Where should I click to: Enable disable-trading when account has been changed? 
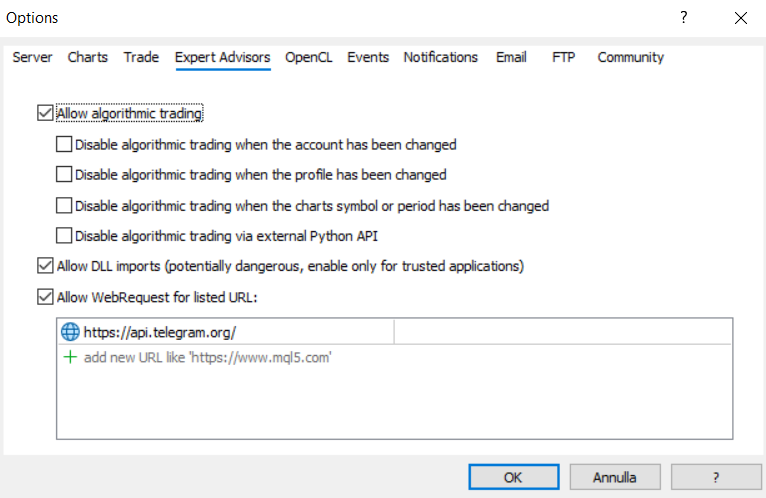click(65, 144)
